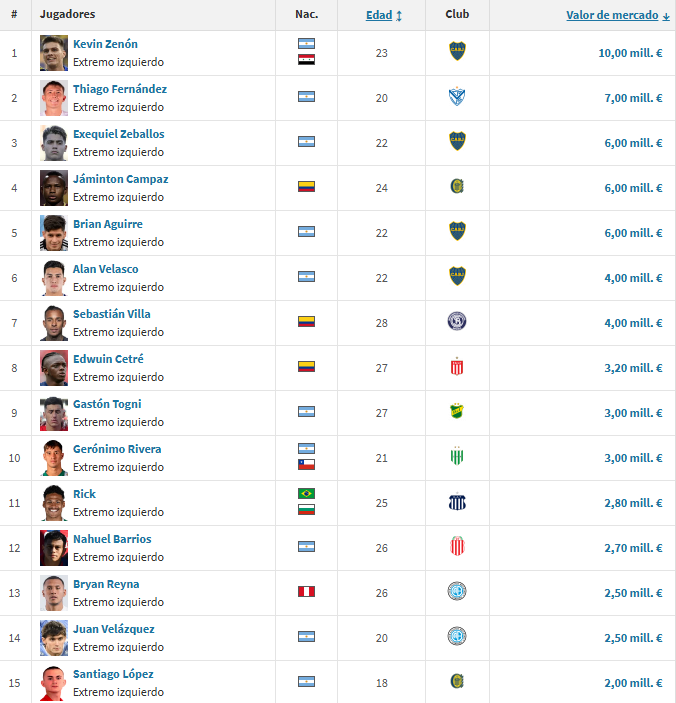The width and height of the screenshot is (676, 703).
Task: Click Independiente Rivadavia crest in Sebastián Villa row
Action: [457, 321]
